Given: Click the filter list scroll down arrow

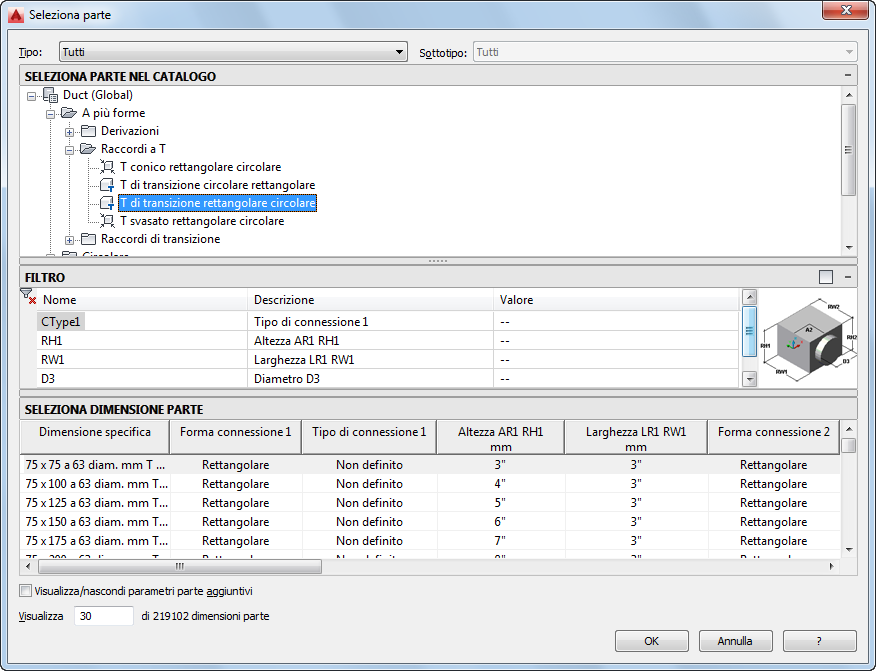Looking at the screenshot, I should click(749, 379).
